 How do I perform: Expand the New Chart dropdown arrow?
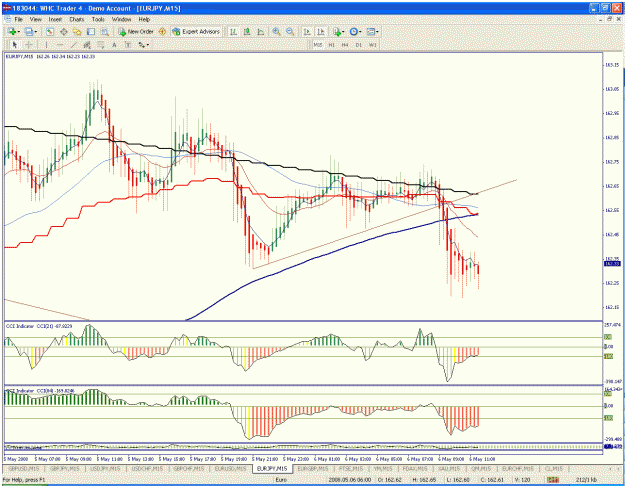pyautogui.click(x=18, y=32)
